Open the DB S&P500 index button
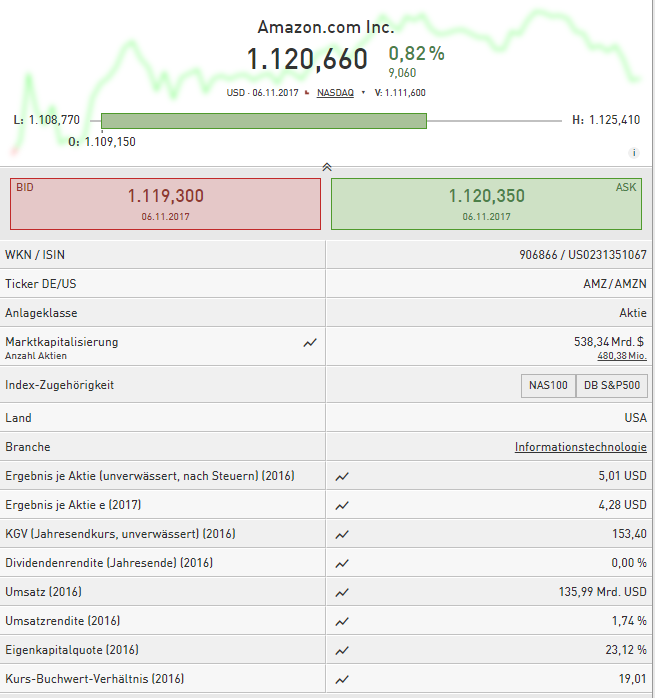This screenshot has height=698, width=655. 612,385
